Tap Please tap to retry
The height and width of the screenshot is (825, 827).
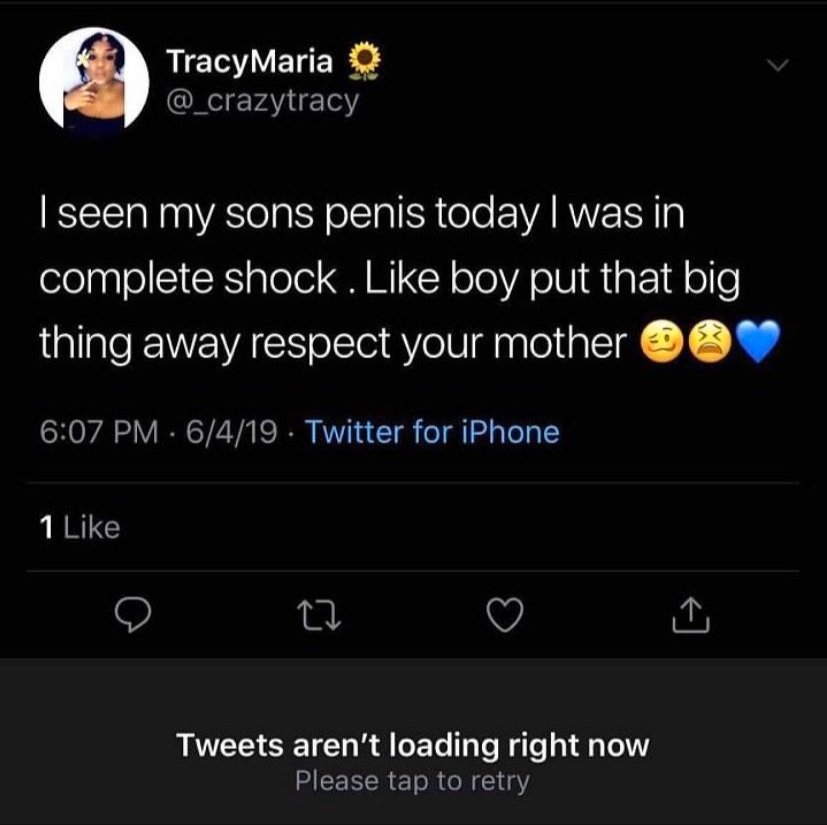[x=412, y=780]
